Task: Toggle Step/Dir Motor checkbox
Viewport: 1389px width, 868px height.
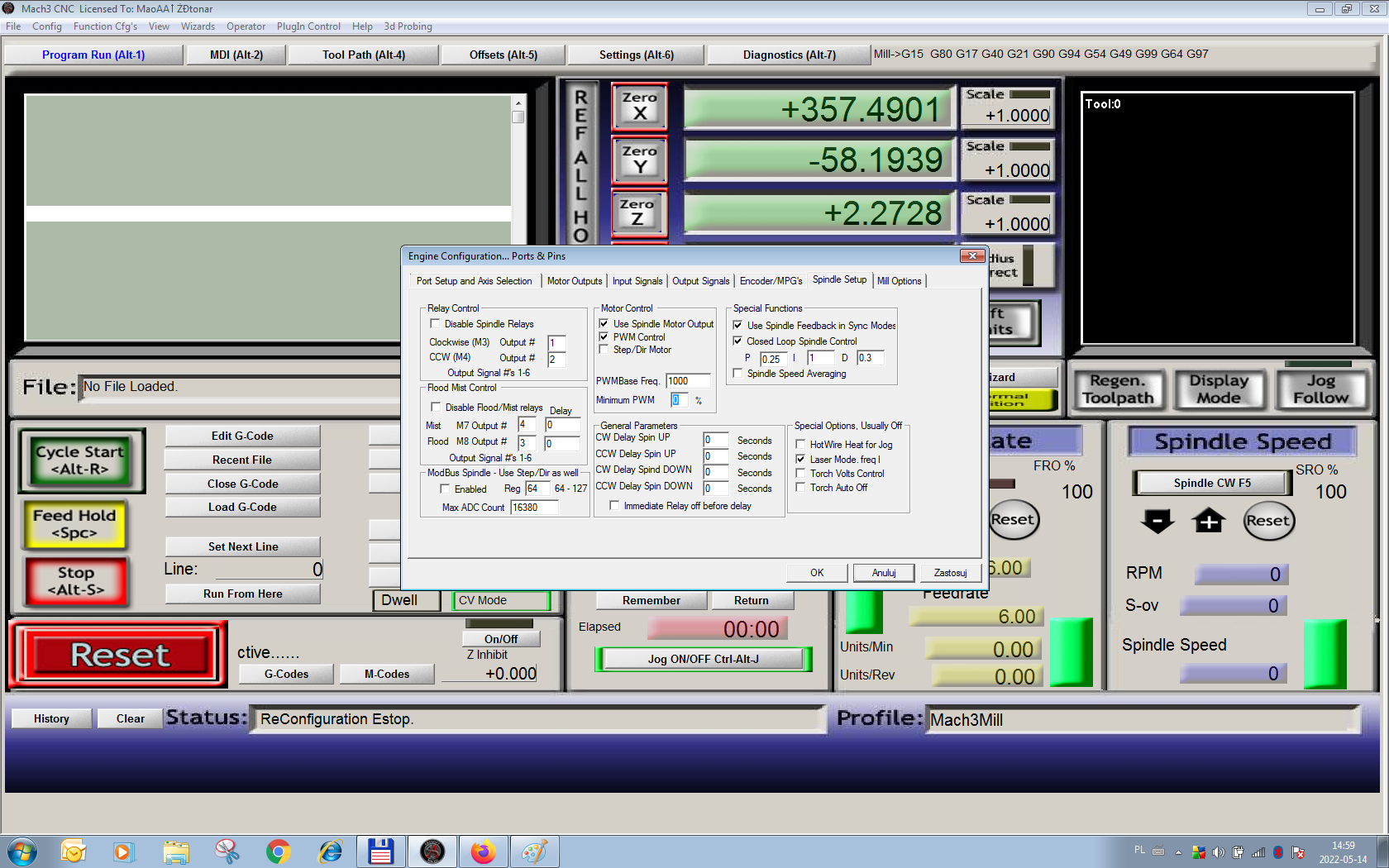Action: point(604,350)
